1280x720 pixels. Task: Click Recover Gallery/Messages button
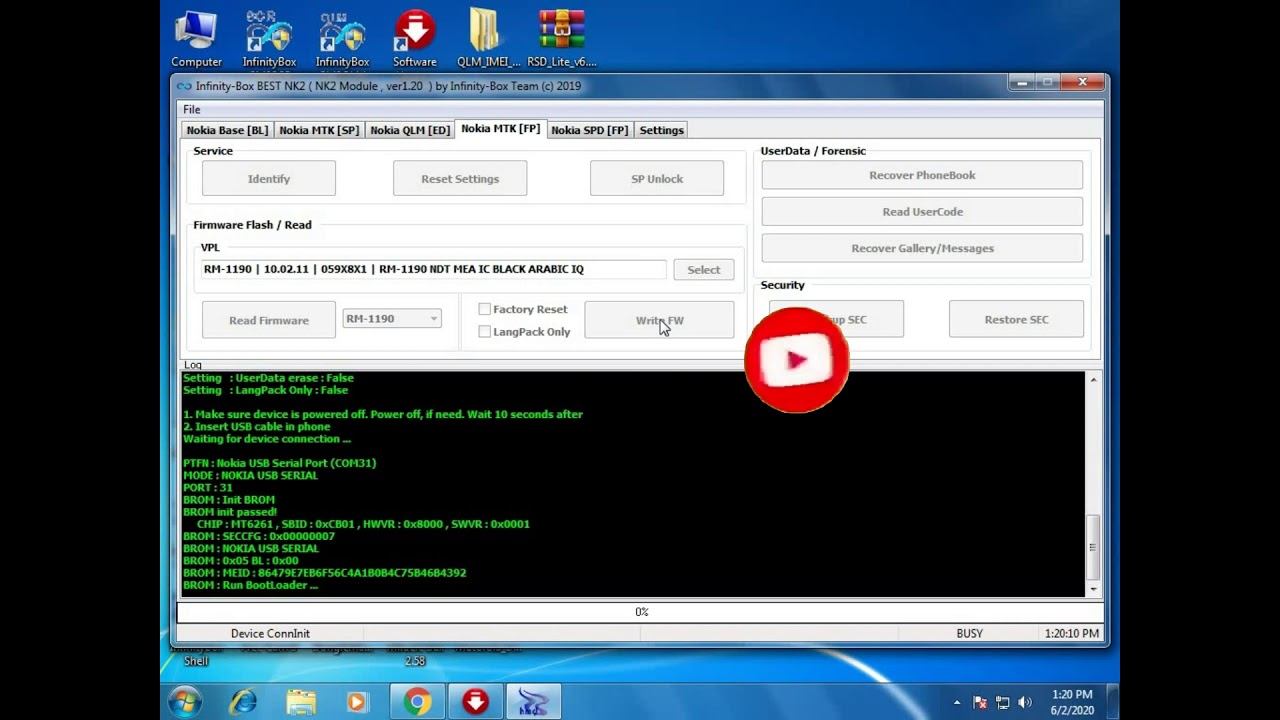click(x=922, y=248)
